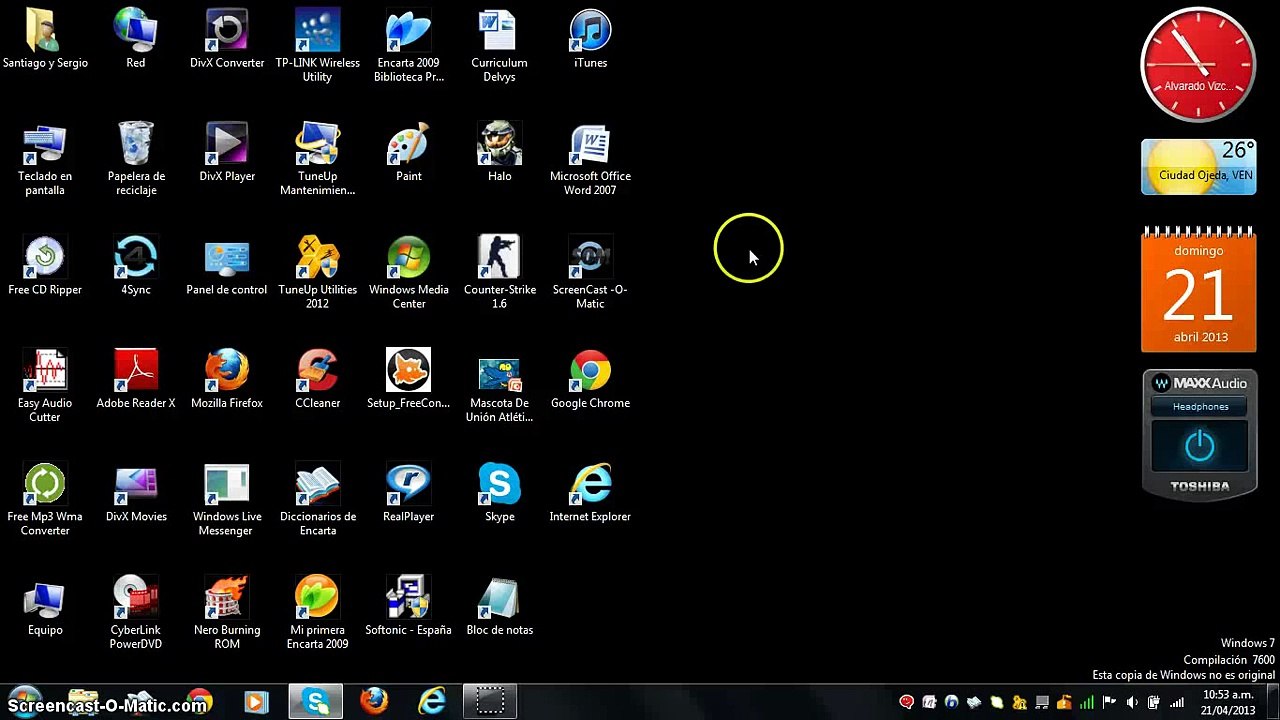Click the Show desktop button
Screen dimensions: 1280x720
click(x=1272, y=702)
